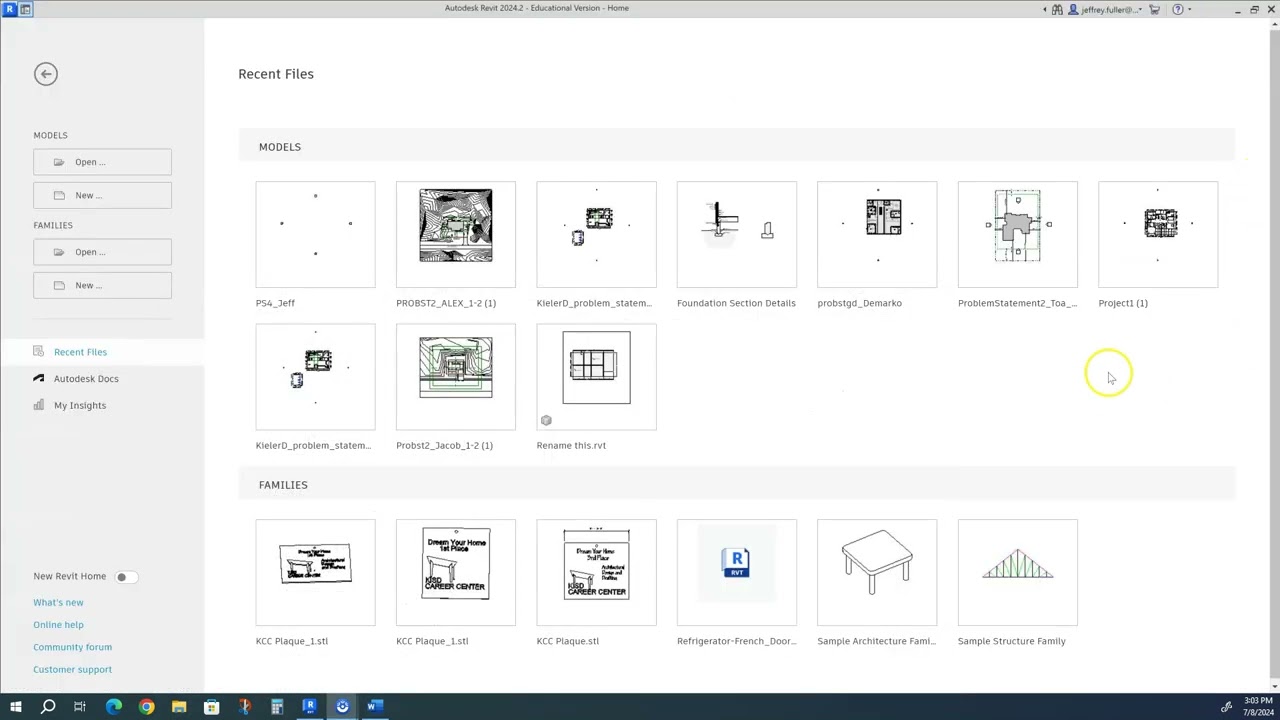The width and height of the screenshot is (1280, 720).
Task: Click the Revit application icon in title bar
Action: pos(9,9)
